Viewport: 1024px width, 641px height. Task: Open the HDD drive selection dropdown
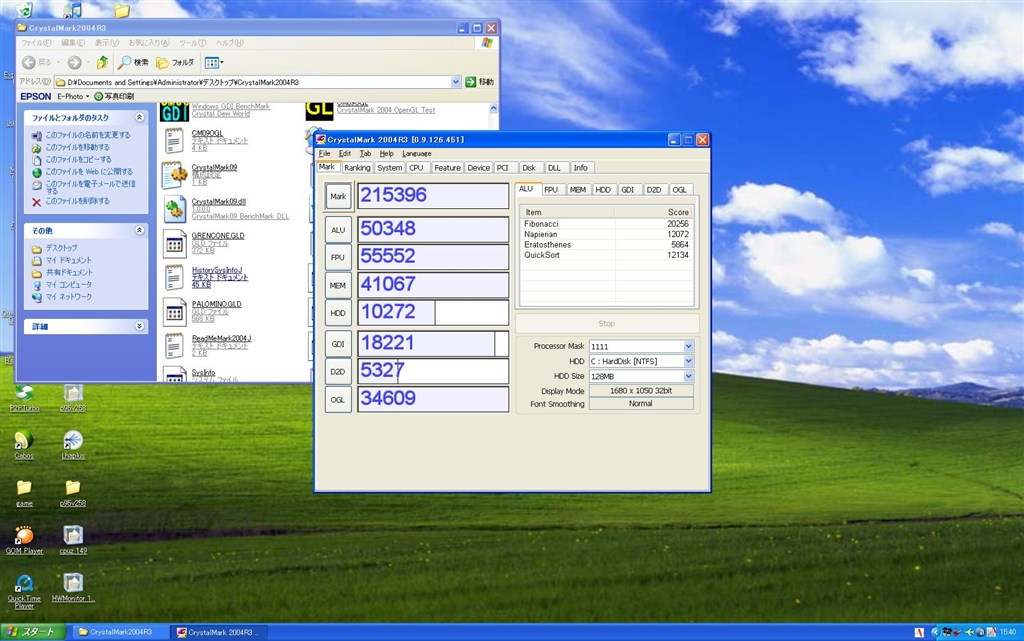tap(688, 361)
